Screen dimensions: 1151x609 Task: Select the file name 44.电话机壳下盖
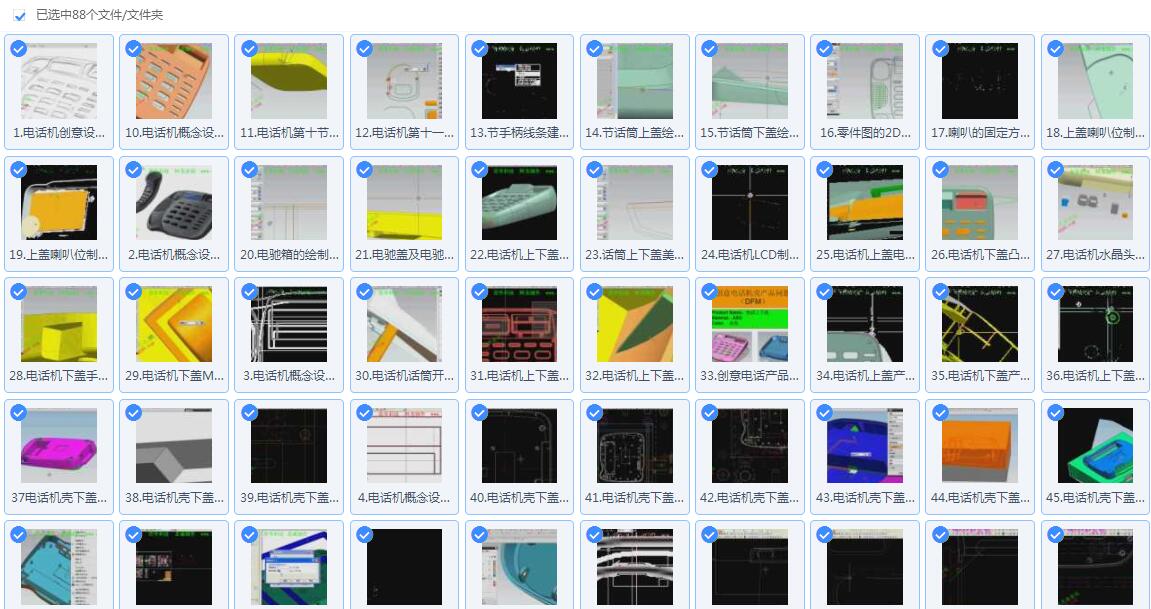pos(980,497)
